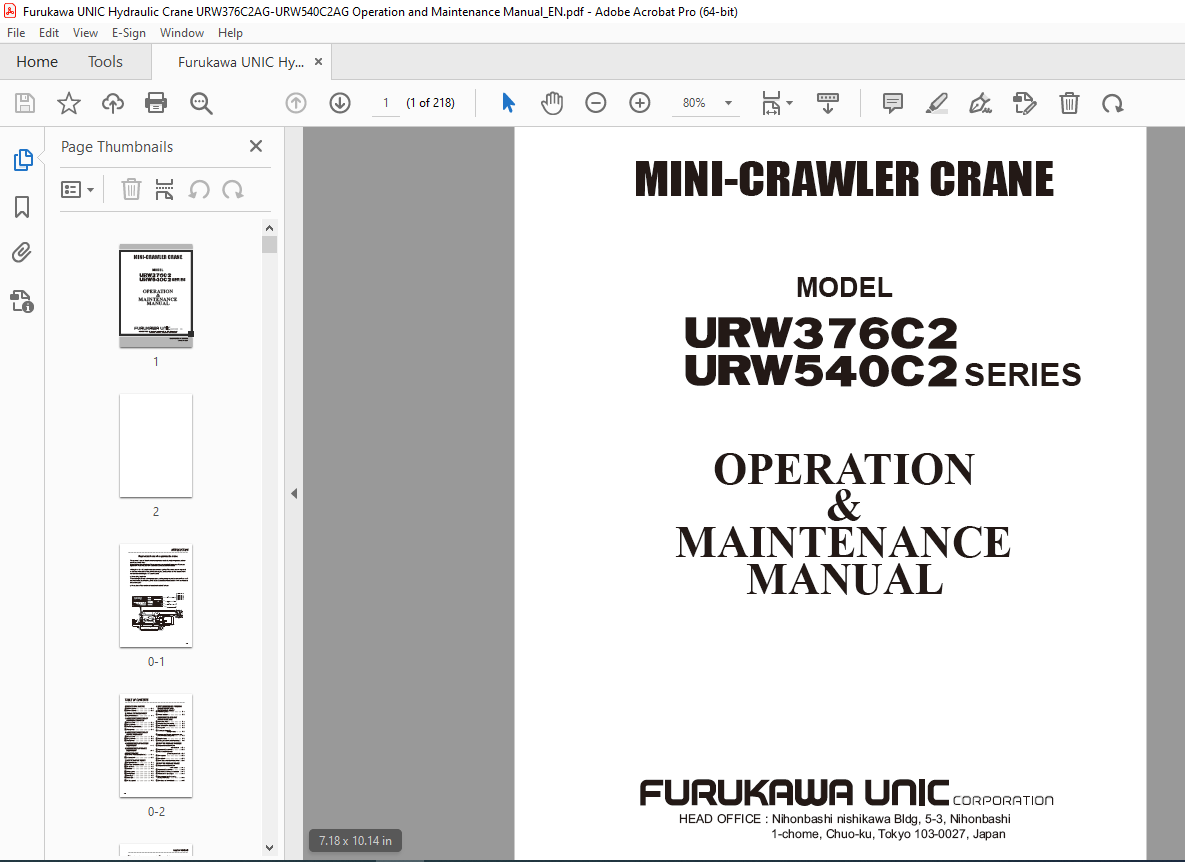This screenshot has width=1185, height=862.
Task: Select page 0-2 table of contents thumbnail
Action: tap(156, 746)
